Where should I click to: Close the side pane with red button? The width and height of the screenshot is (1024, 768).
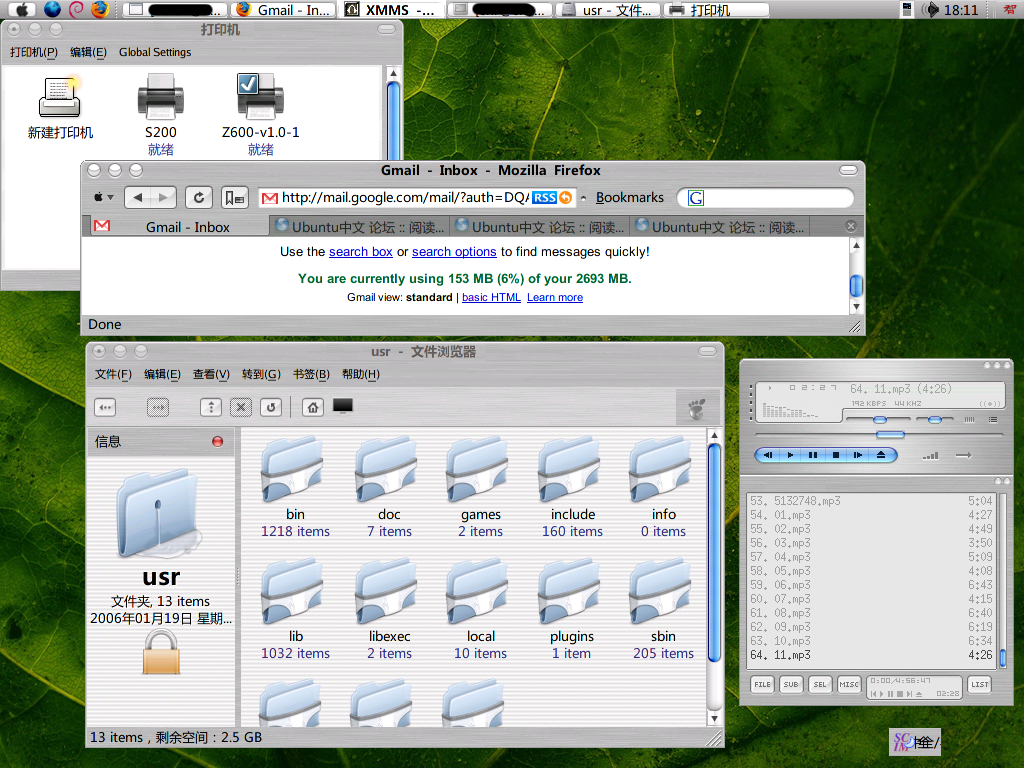(217, 441)
